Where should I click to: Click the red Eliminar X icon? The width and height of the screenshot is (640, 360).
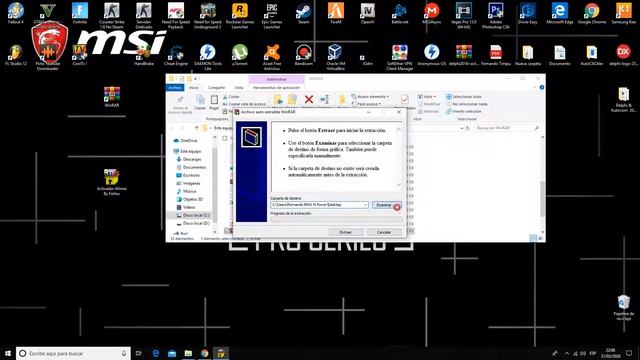click(309, 99)
